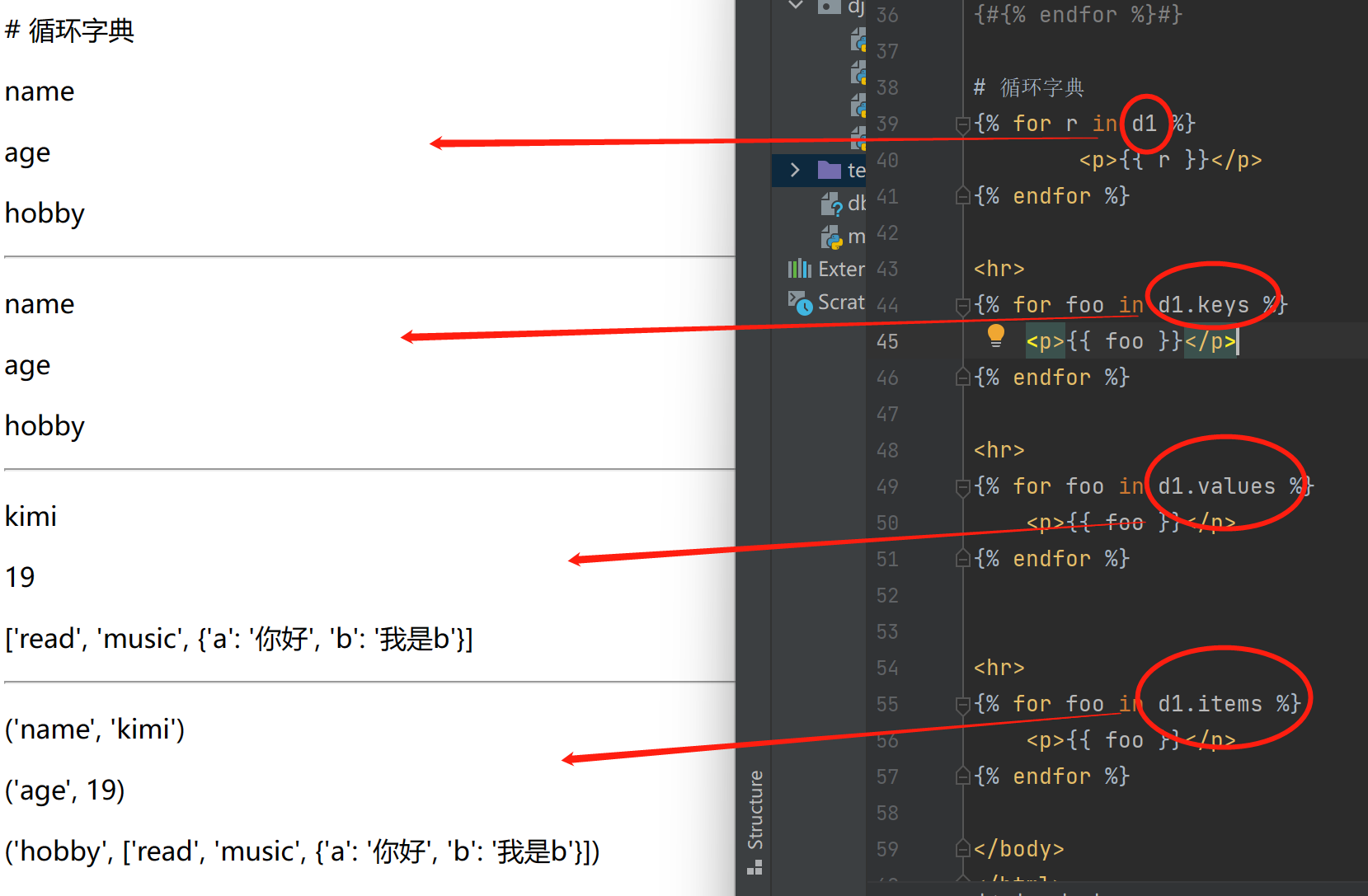Click line number 52 in the editor gutter

(887, 595)
